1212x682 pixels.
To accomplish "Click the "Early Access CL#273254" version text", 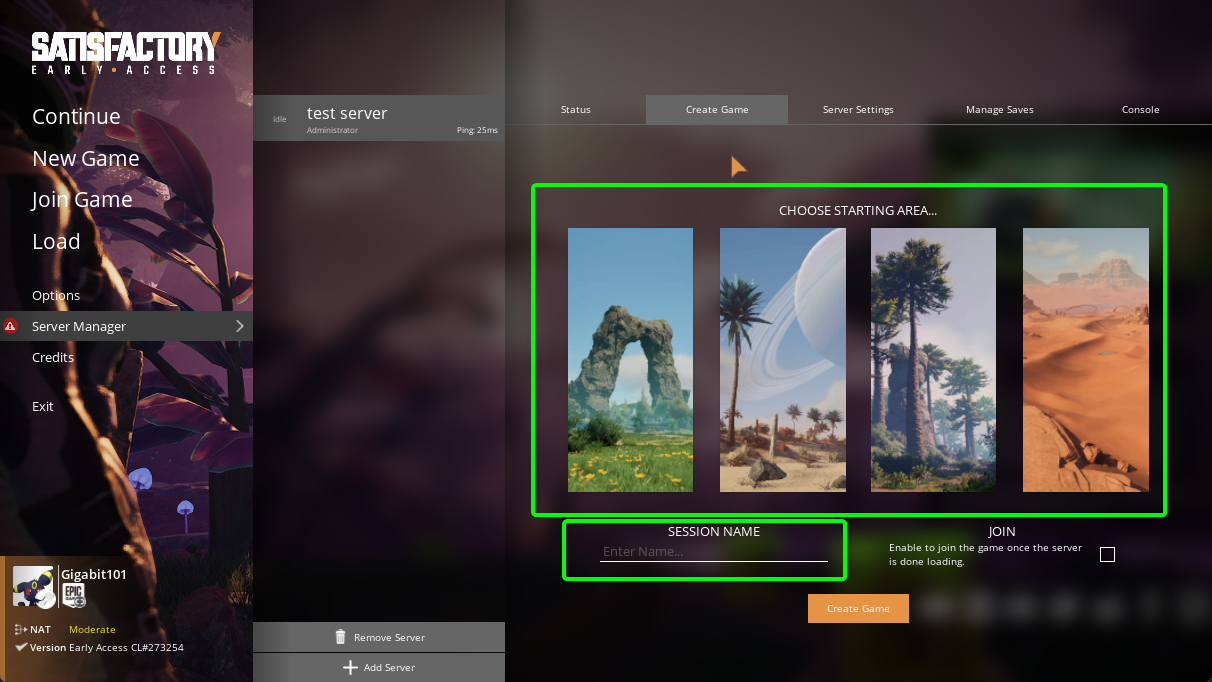I will pyautogui.click(x=126, y=647).
